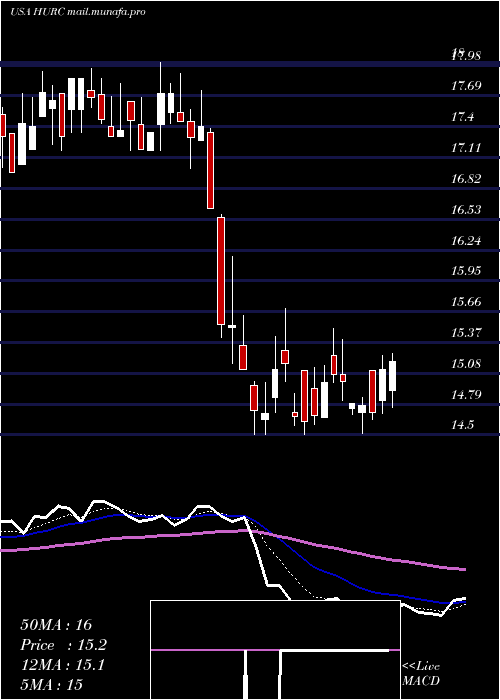Click the 17.4 price axis label

[x=462, y=117]
